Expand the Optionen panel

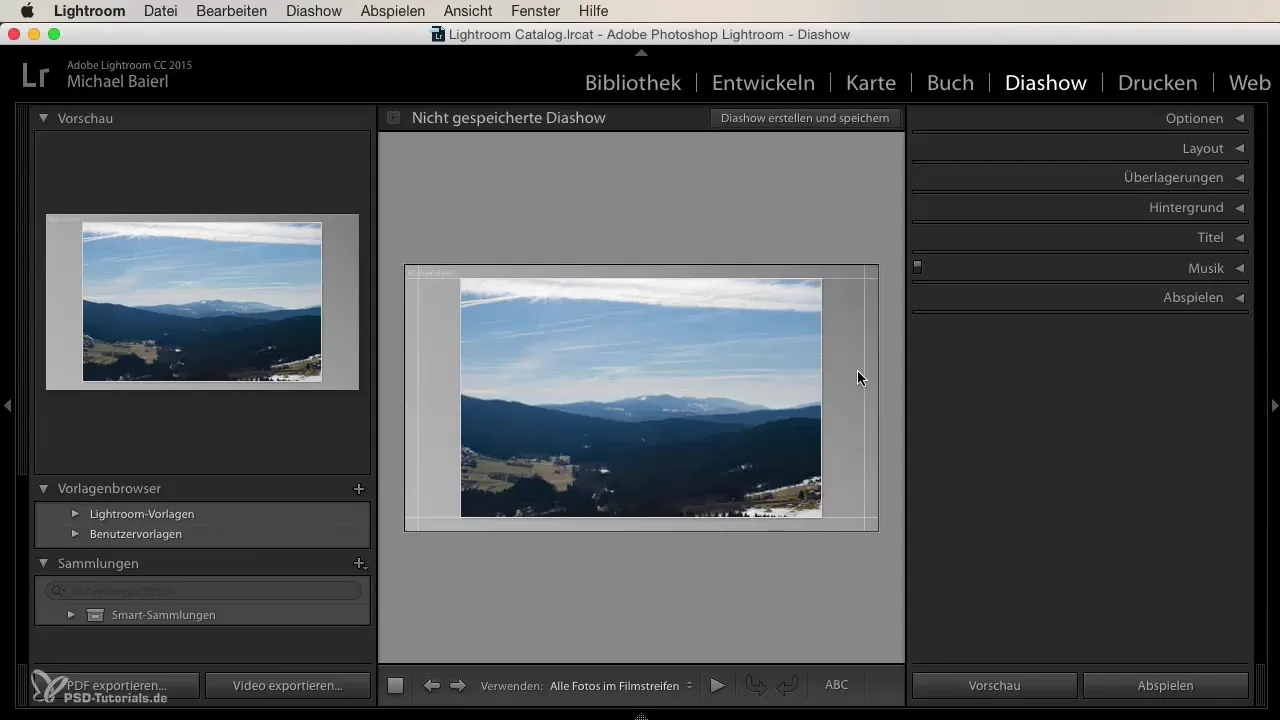(x=1194, y=118)
